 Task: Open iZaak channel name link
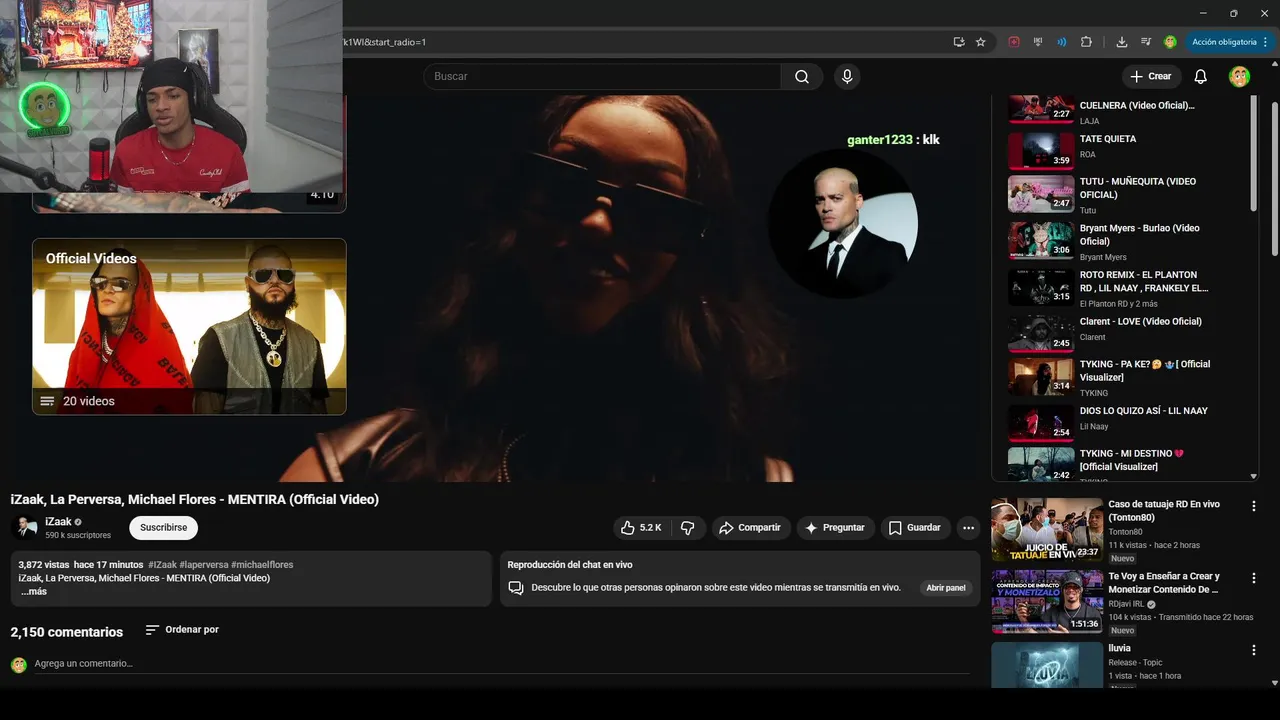58,522
